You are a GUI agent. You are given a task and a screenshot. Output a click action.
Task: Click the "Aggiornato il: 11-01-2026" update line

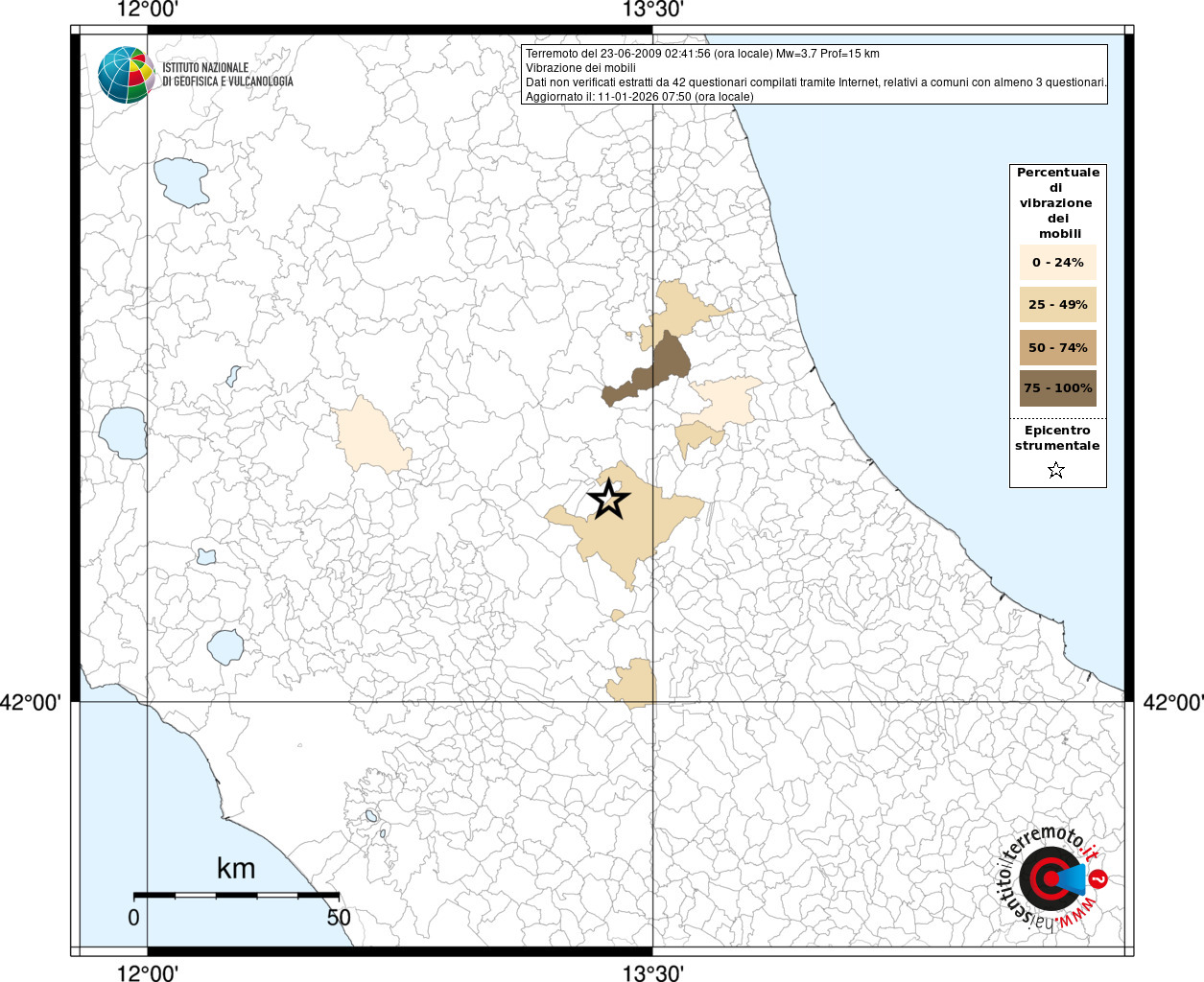pos(639,97)
